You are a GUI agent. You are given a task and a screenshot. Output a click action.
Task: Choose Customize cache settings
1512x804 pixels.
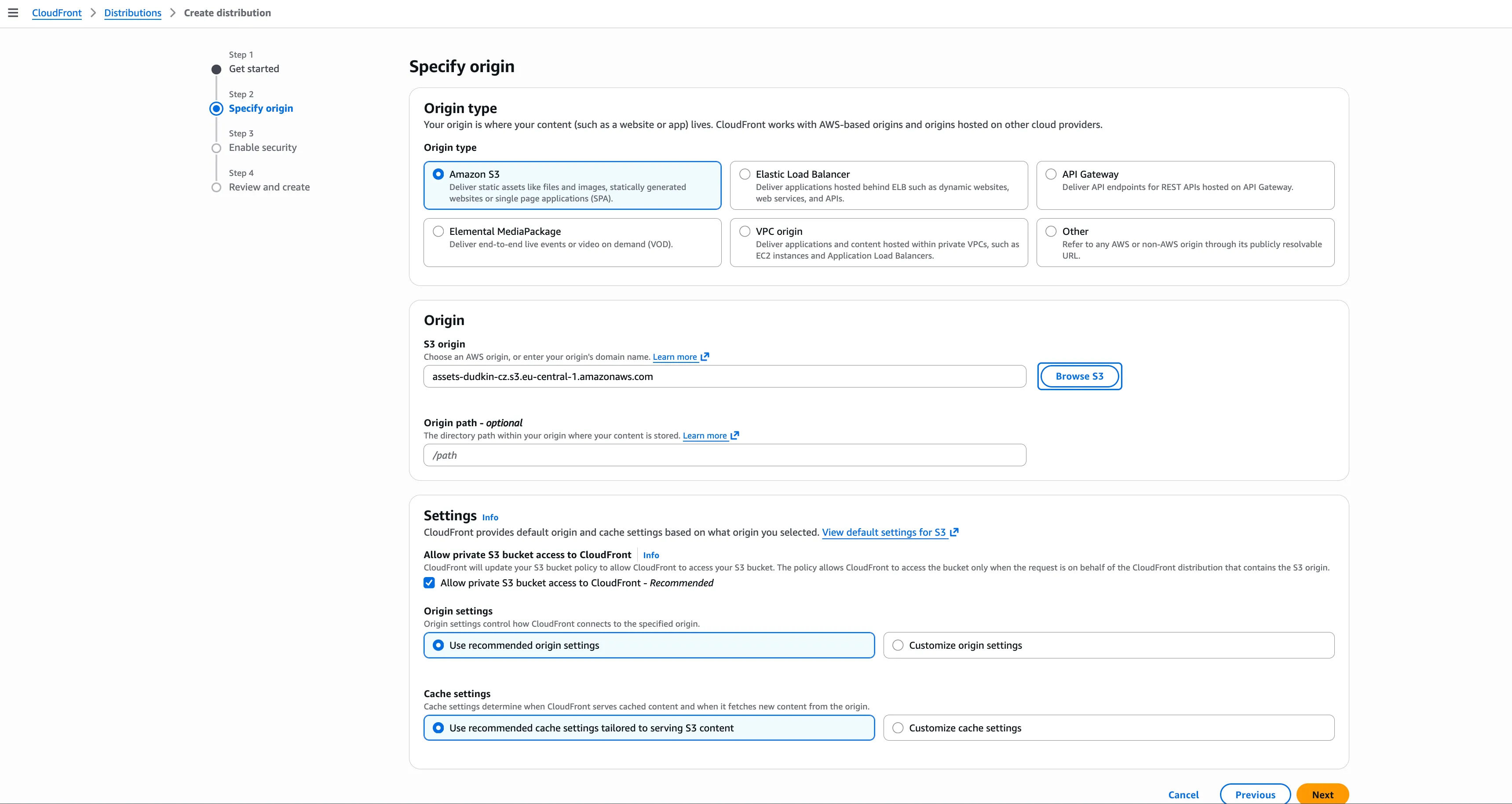[x=1109, y=728]
